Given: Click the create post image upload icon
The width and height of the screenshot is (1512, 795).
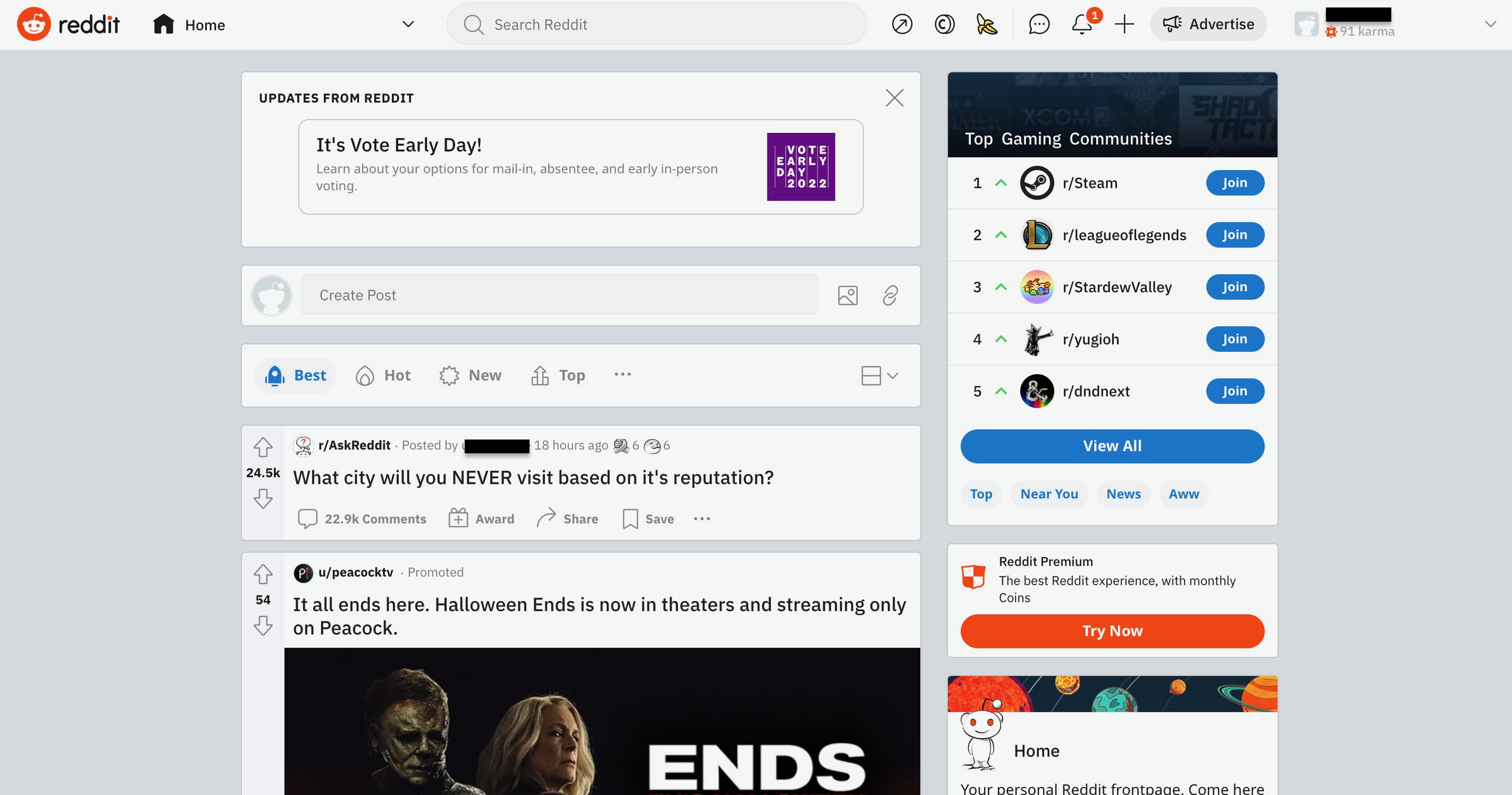Looking at the screenshot, I should pyautogui.click(x=847, y=294).
